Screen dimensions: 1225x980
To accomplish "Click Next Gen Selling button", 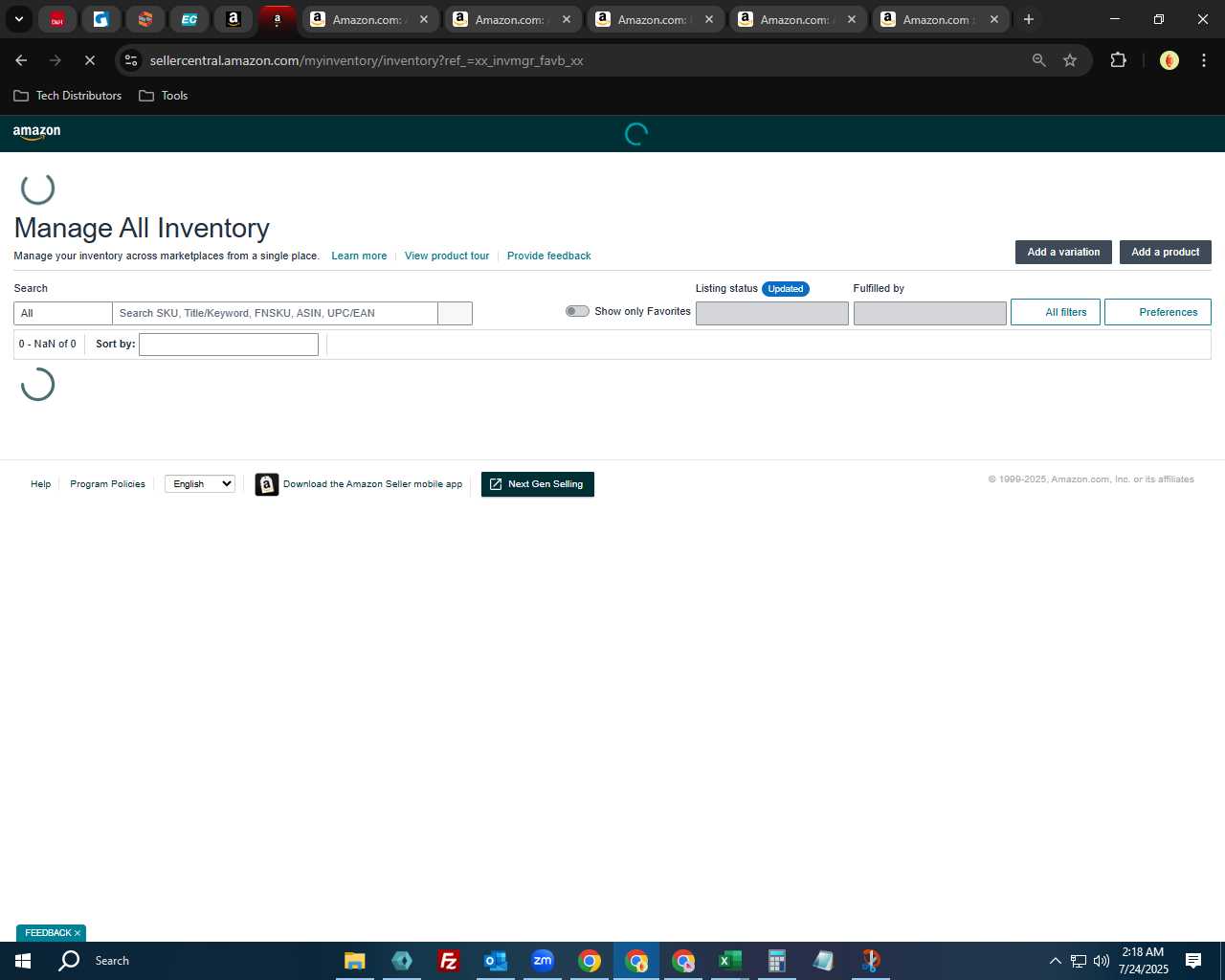I will point(538,484).
